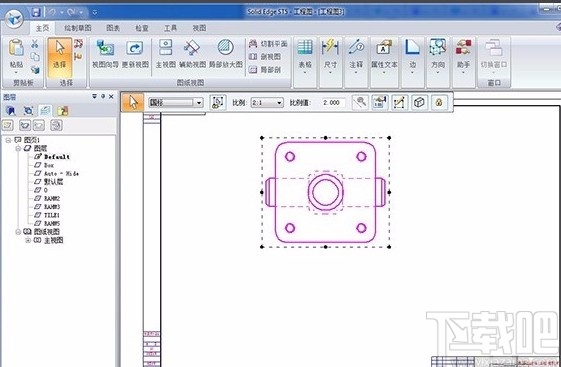Switch to the 绘制草图 ribbon tab
Viewport: 561px width, 367px height.
[78, 28]
